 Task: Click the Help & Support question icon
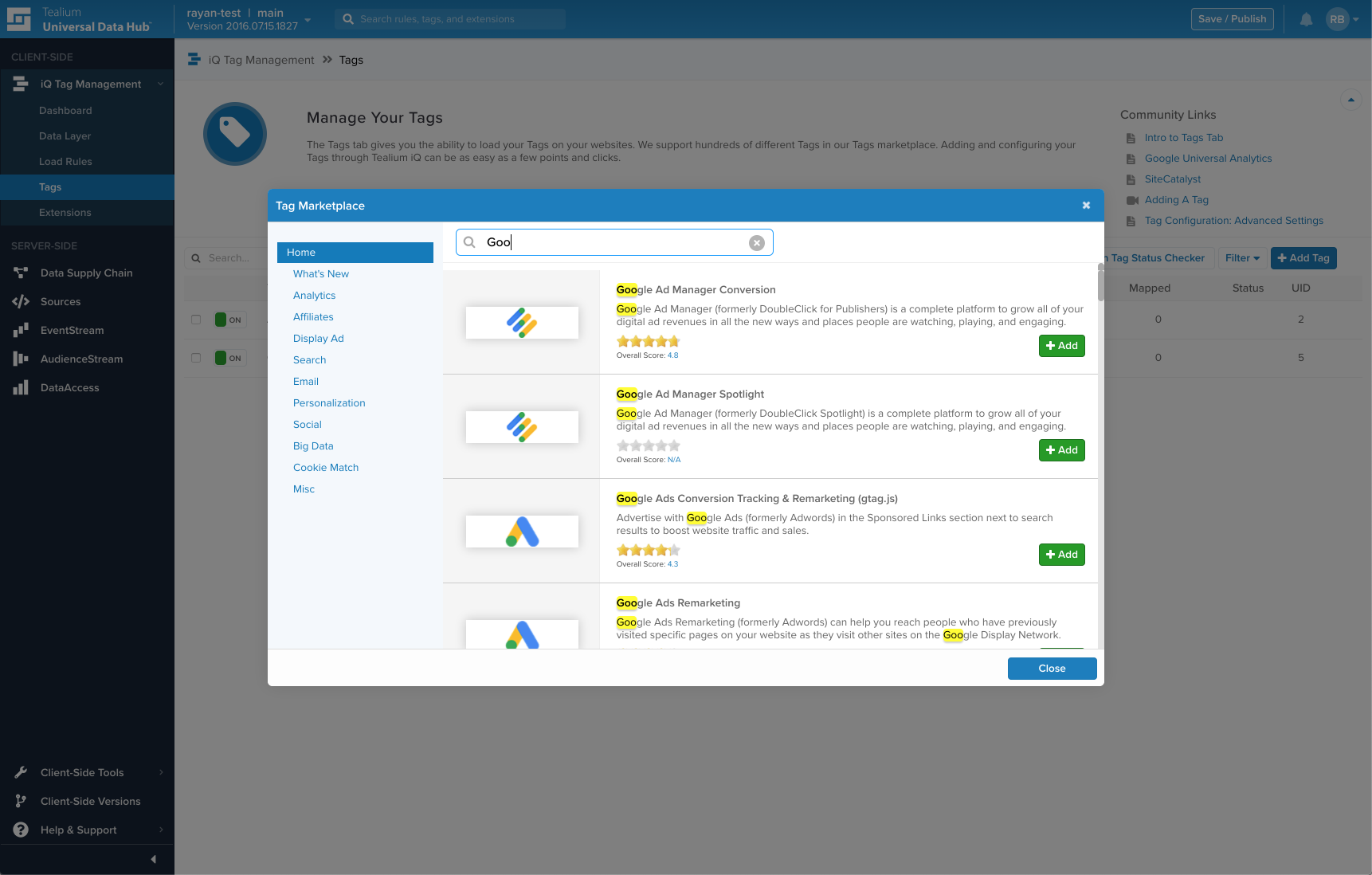pyautogui.click(x=21, y=830)
